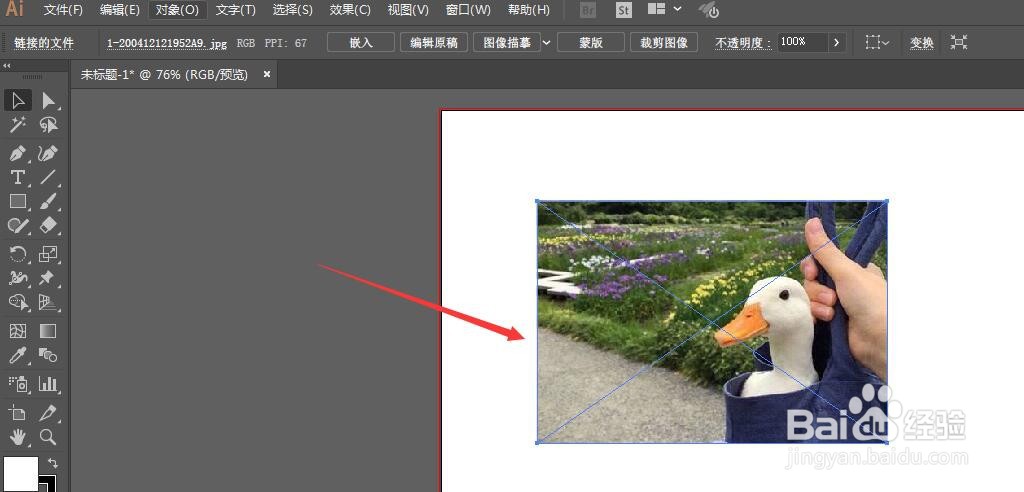Select the Curvature tool
This screenshot has width=1024, height=492.
(48, 154)
